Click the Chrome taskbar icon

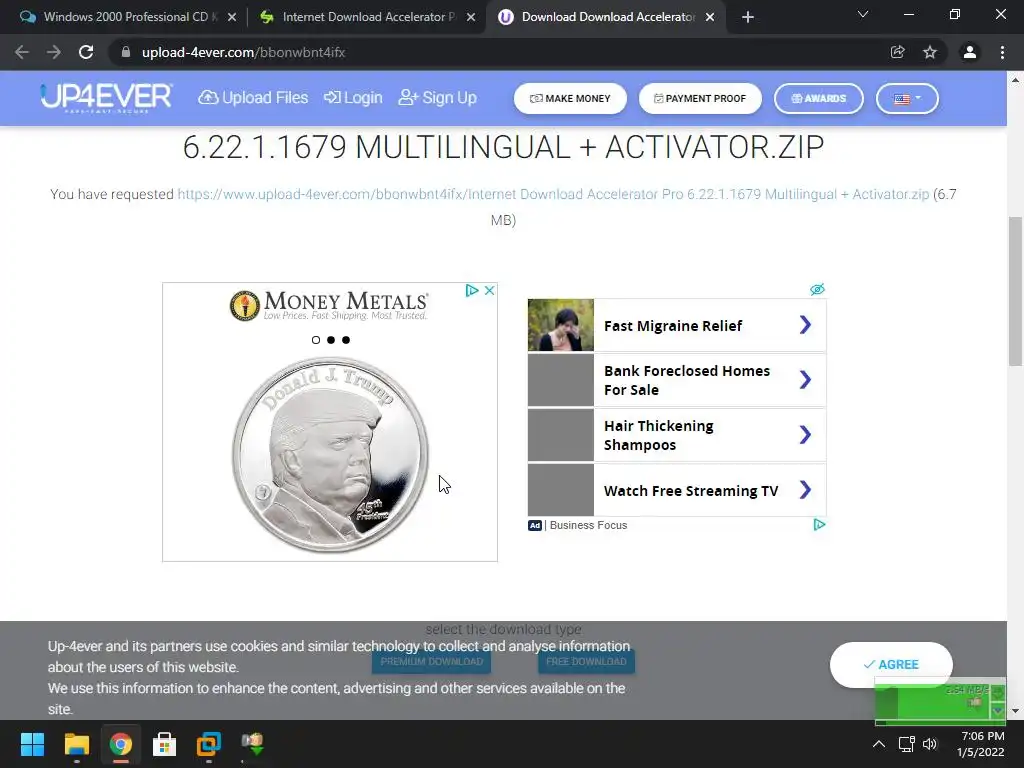tap(120, 744)
